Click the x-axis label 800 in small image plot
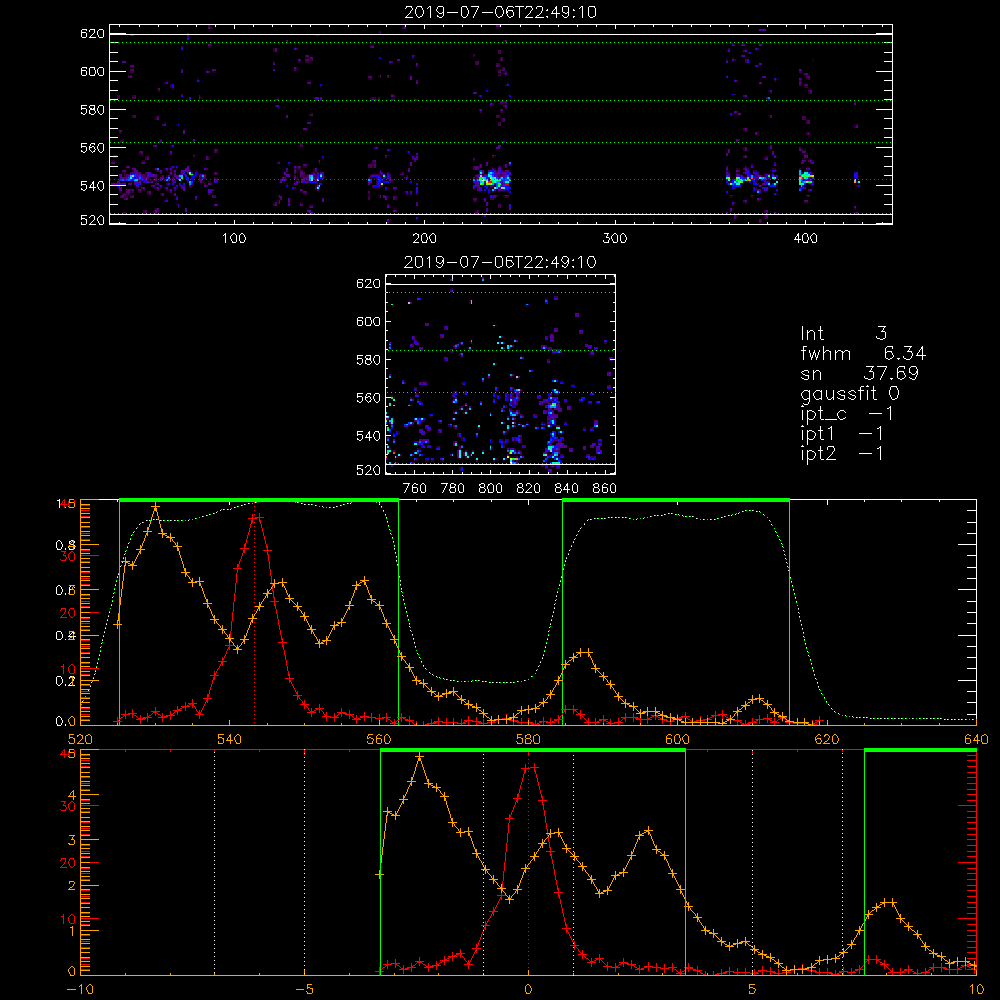 click(490, 489)
